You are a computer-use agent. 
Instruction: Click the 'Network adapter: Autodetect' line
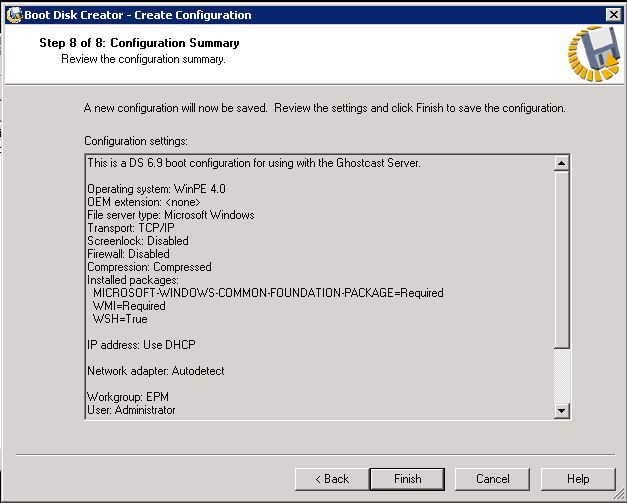156,371
